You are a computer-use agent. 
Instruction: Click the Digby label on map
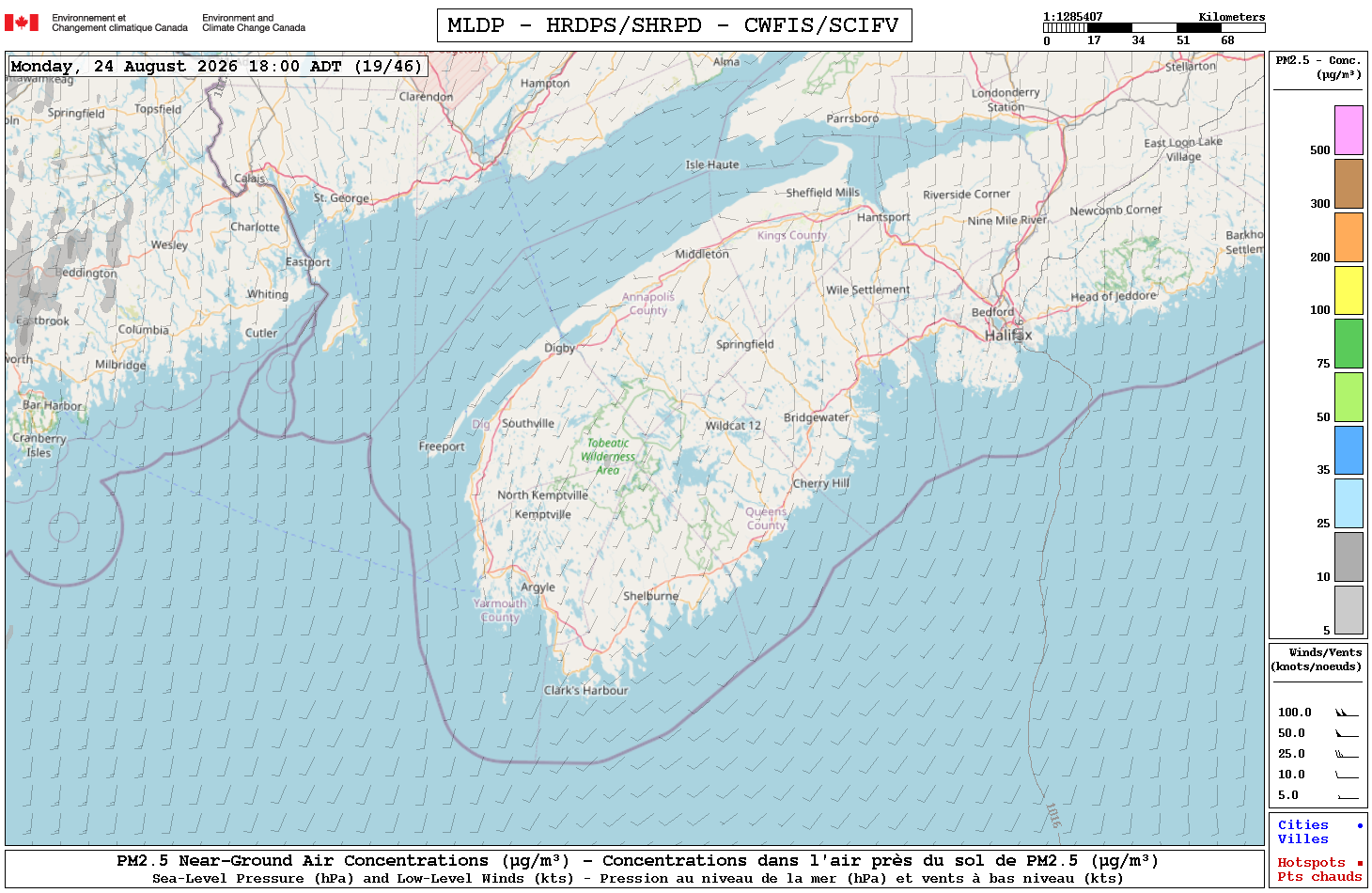pyautogui.click(x=560, y=348)
